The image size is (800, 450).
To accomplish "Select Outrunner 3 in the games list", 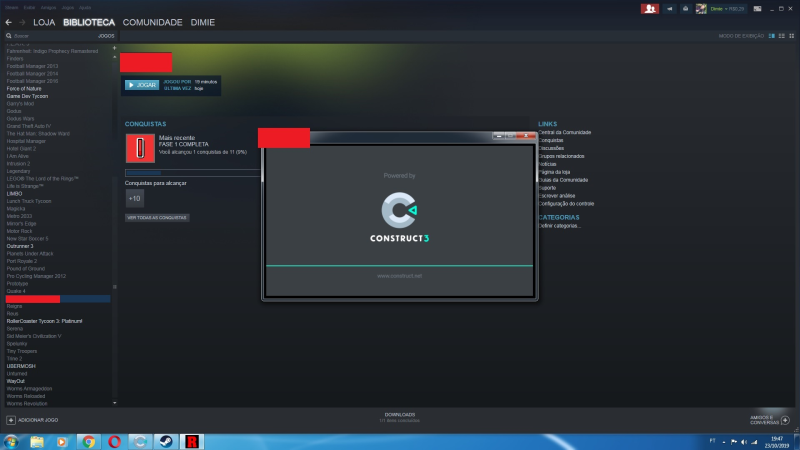I will 20,246.
